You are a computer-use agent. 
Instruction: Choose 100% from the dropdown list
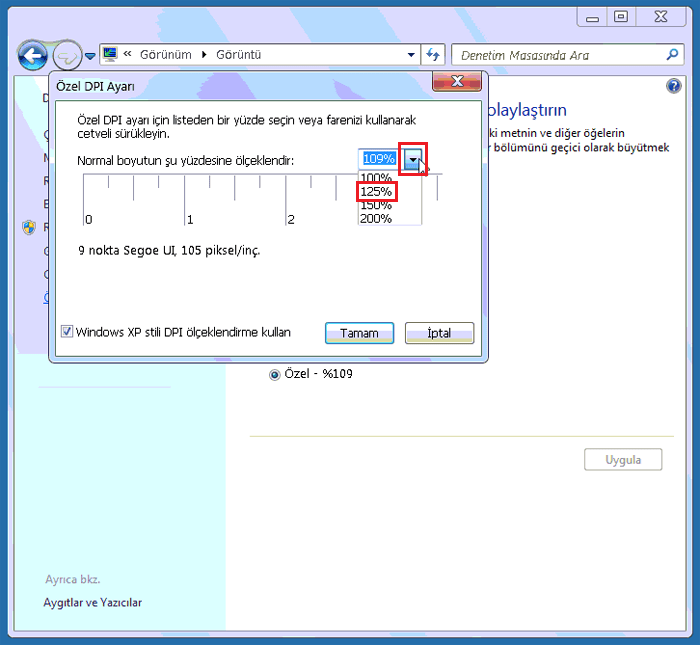376,177
